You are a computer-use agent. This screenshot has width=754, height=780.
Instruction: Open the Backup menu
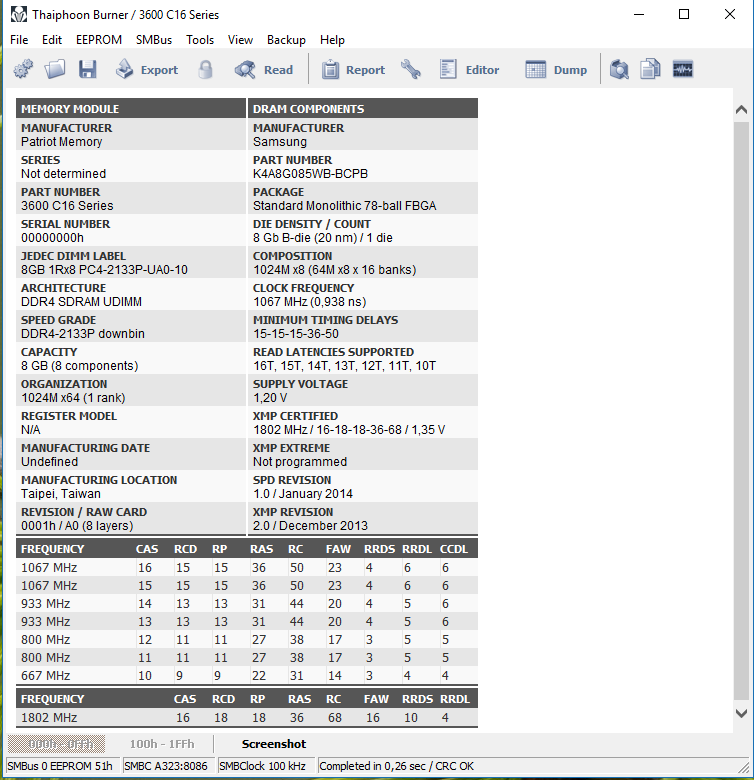286,40
